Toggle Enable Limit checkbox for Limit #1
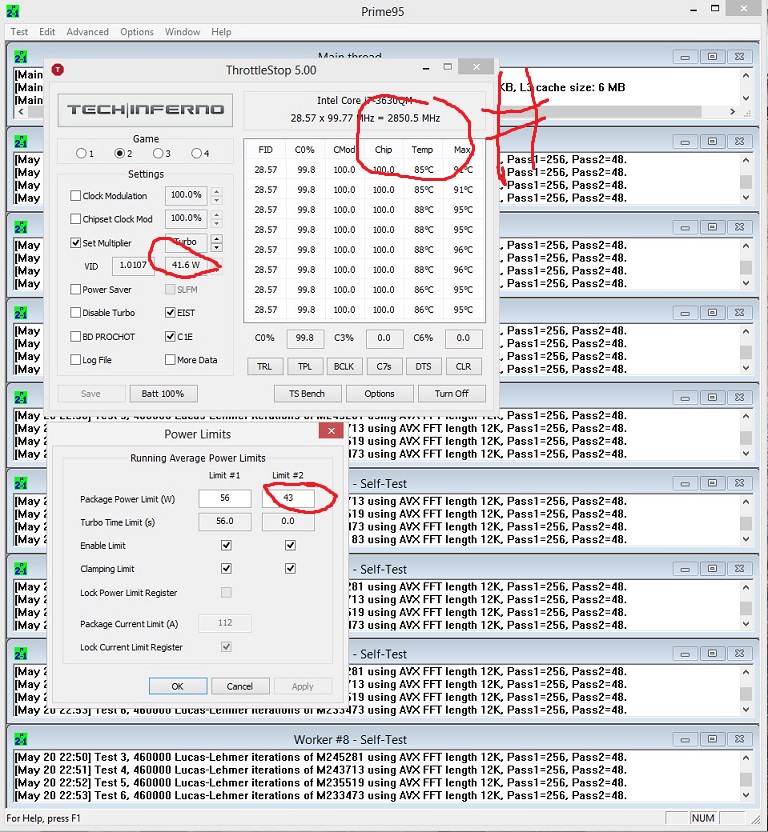 click(x=226, y=545)
